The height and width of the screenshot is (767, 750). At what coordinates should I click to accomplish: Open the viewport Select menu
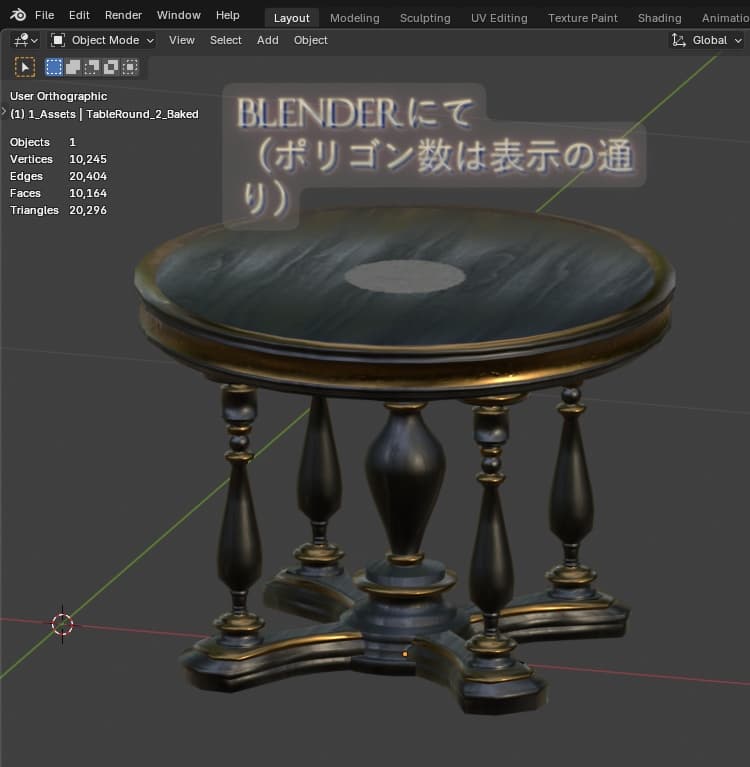[226, 40]
